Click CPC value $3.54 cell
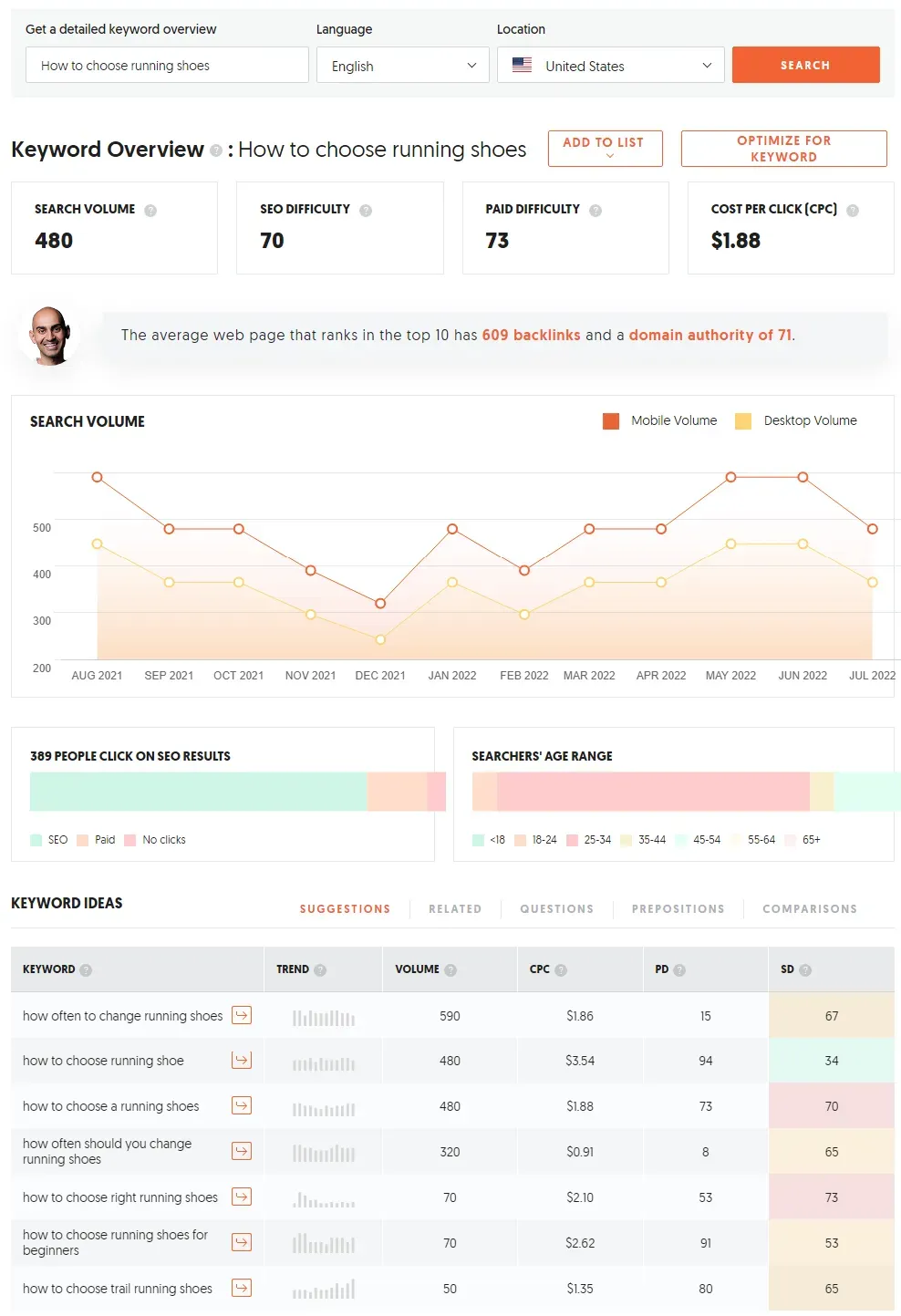The width and height of the screenshot is (901, 1316). (x=580, y=1061)
